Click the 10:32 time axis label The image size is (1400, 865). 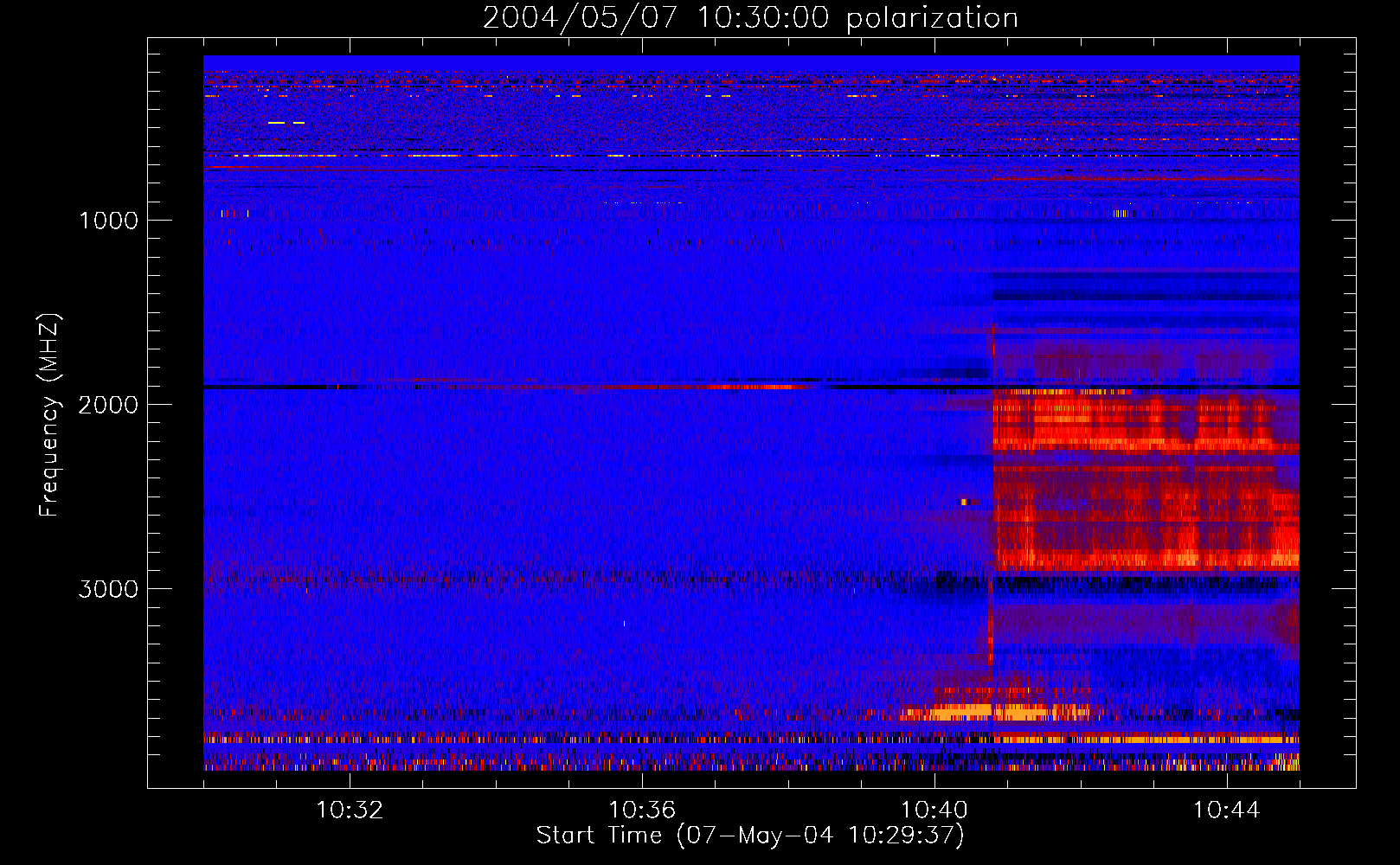click(x=350, y=811)
